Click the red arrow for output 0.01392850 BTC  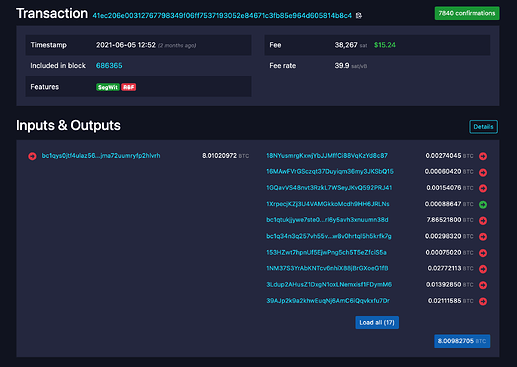483,285
